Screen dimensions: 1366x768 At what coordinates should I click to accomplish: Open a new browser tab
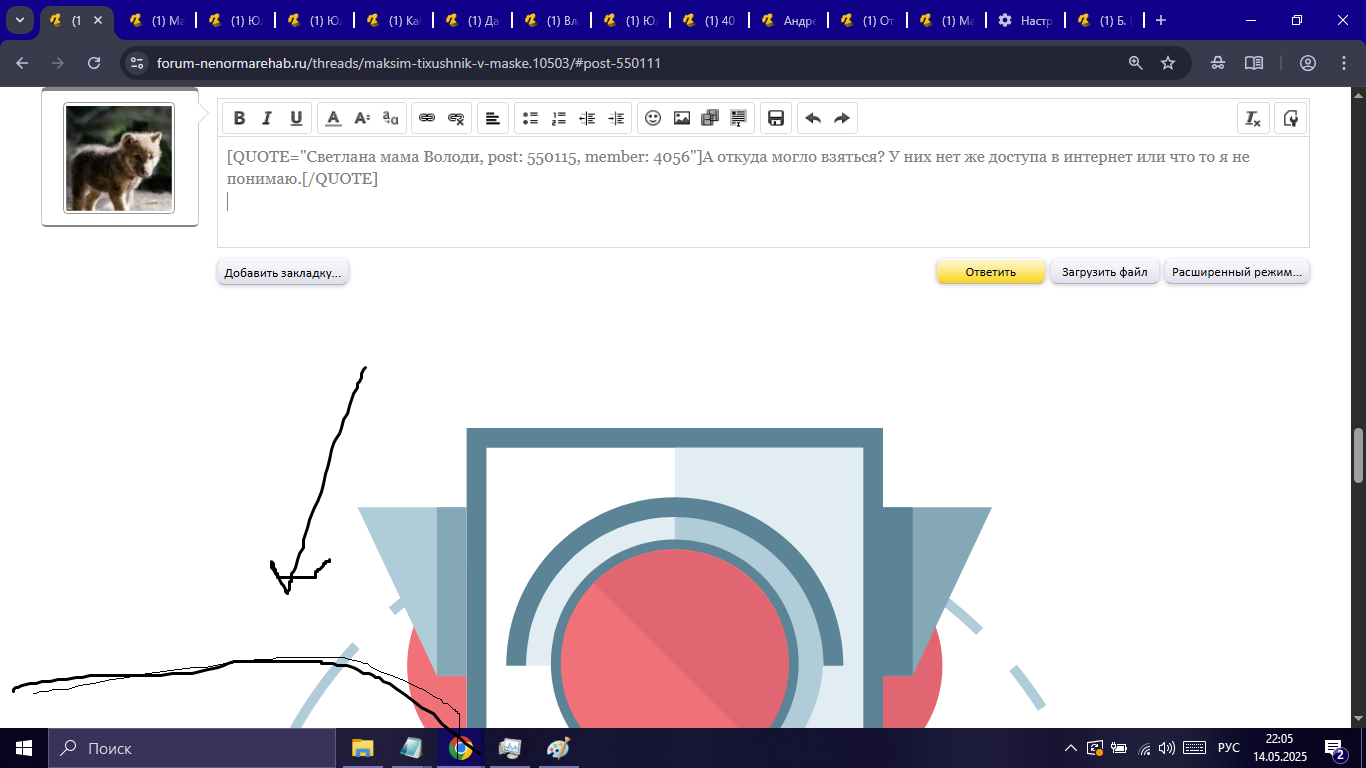tap(1160, 20)
